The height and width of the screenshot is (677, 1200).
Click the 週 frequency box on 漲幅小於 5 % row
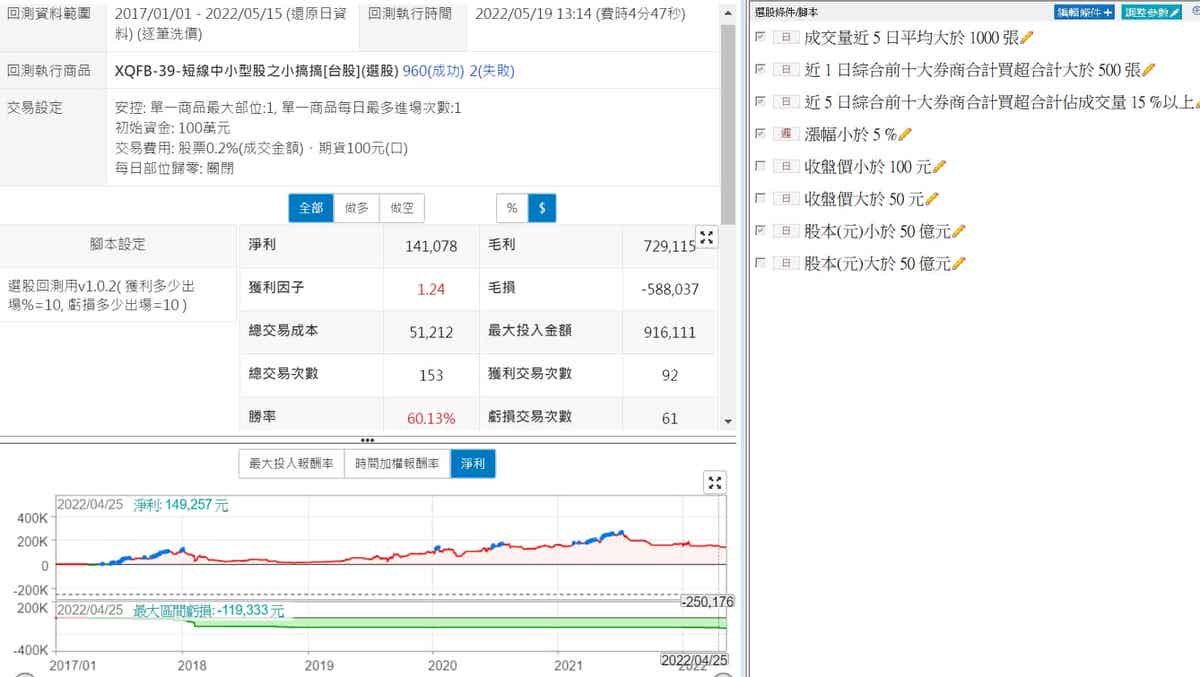786,134
